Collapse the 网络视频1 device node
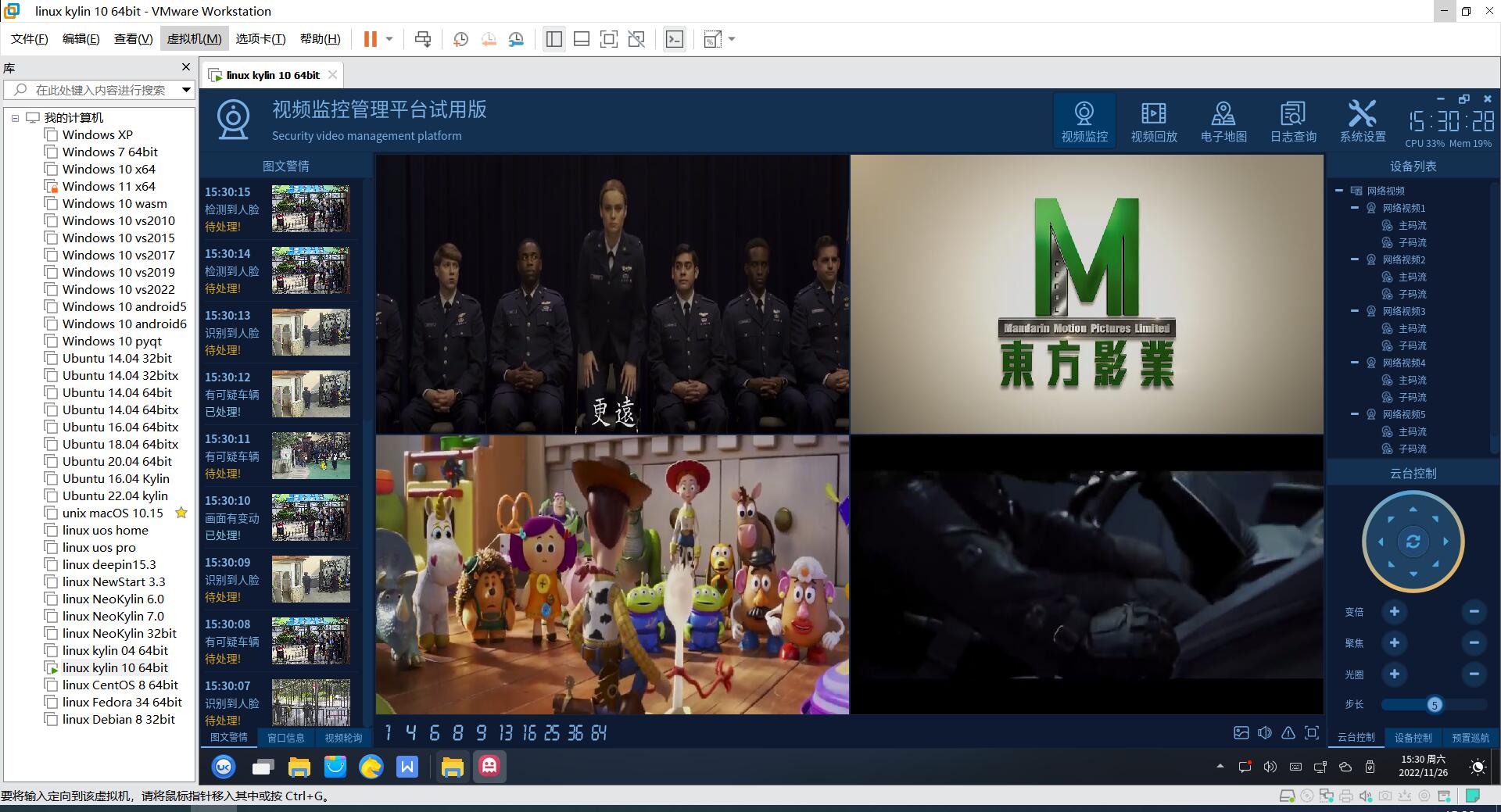The height and width of the screenshot is (812, 1501). (1355, 208)
